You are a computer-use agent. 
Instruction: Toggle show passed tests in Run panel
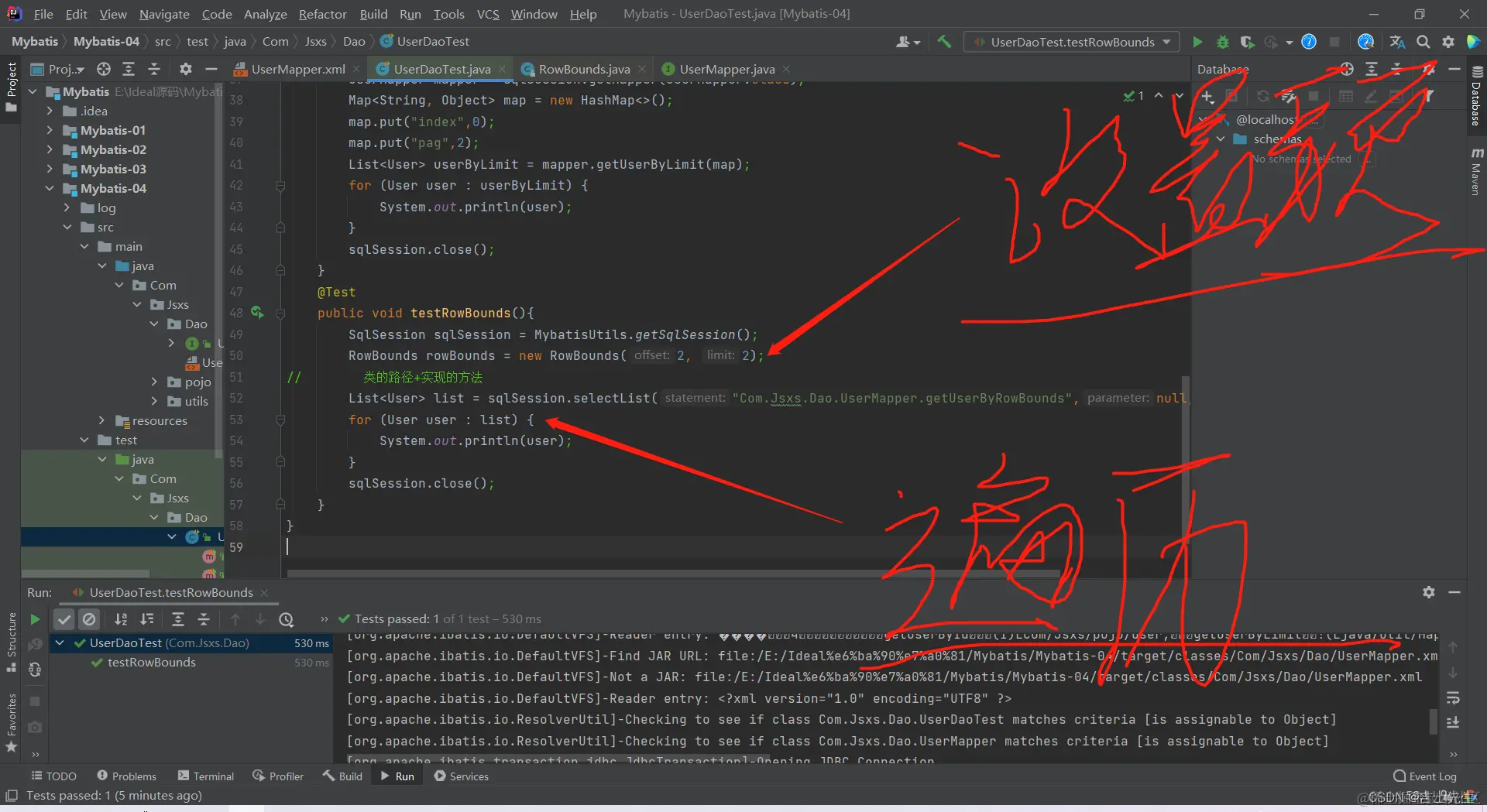point(64,619)
